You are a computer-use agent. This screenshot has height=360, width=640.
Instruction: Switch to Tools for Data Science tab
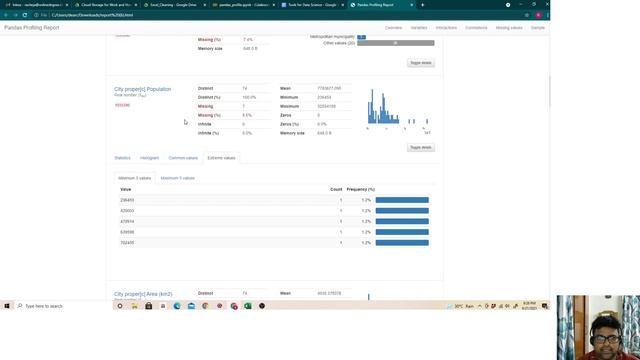pyautogui.click(x=312, y=5)
